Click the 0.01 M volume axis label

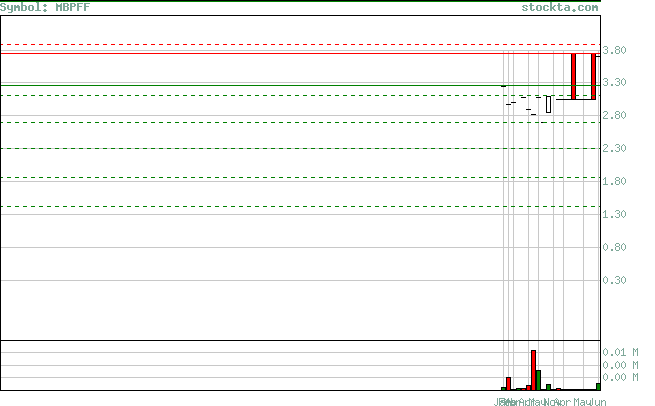tap(620, 352)
